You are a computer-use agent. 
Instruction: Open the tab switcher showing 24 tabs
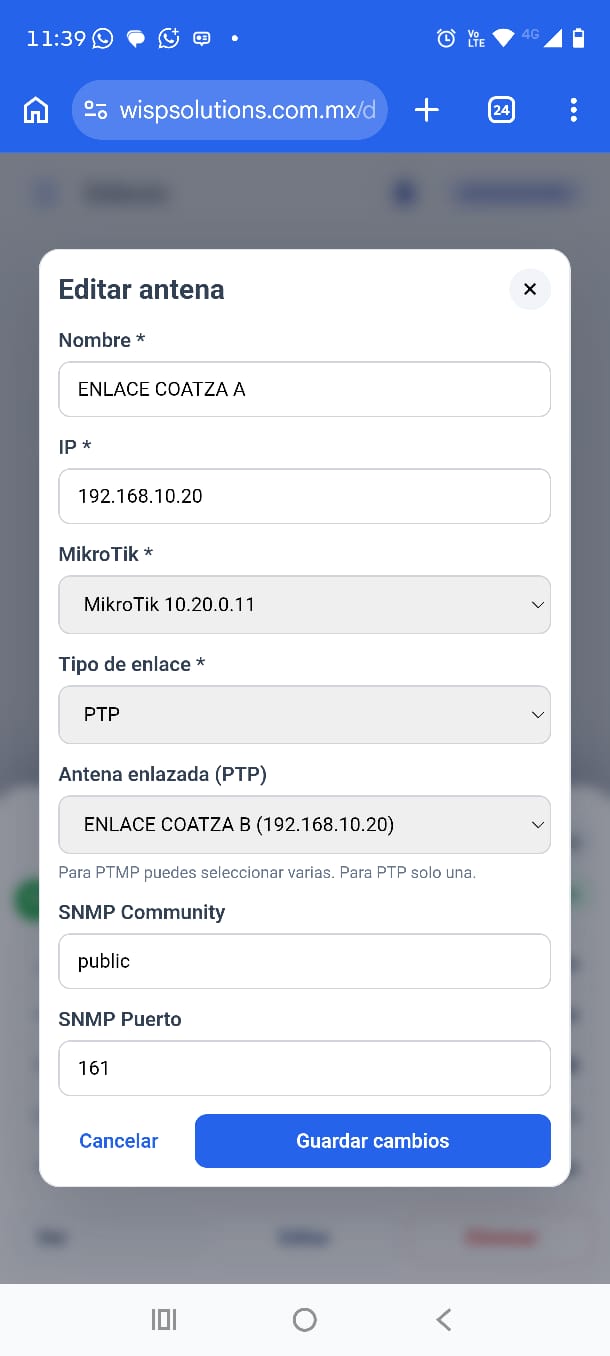click(x=501, y=110)
